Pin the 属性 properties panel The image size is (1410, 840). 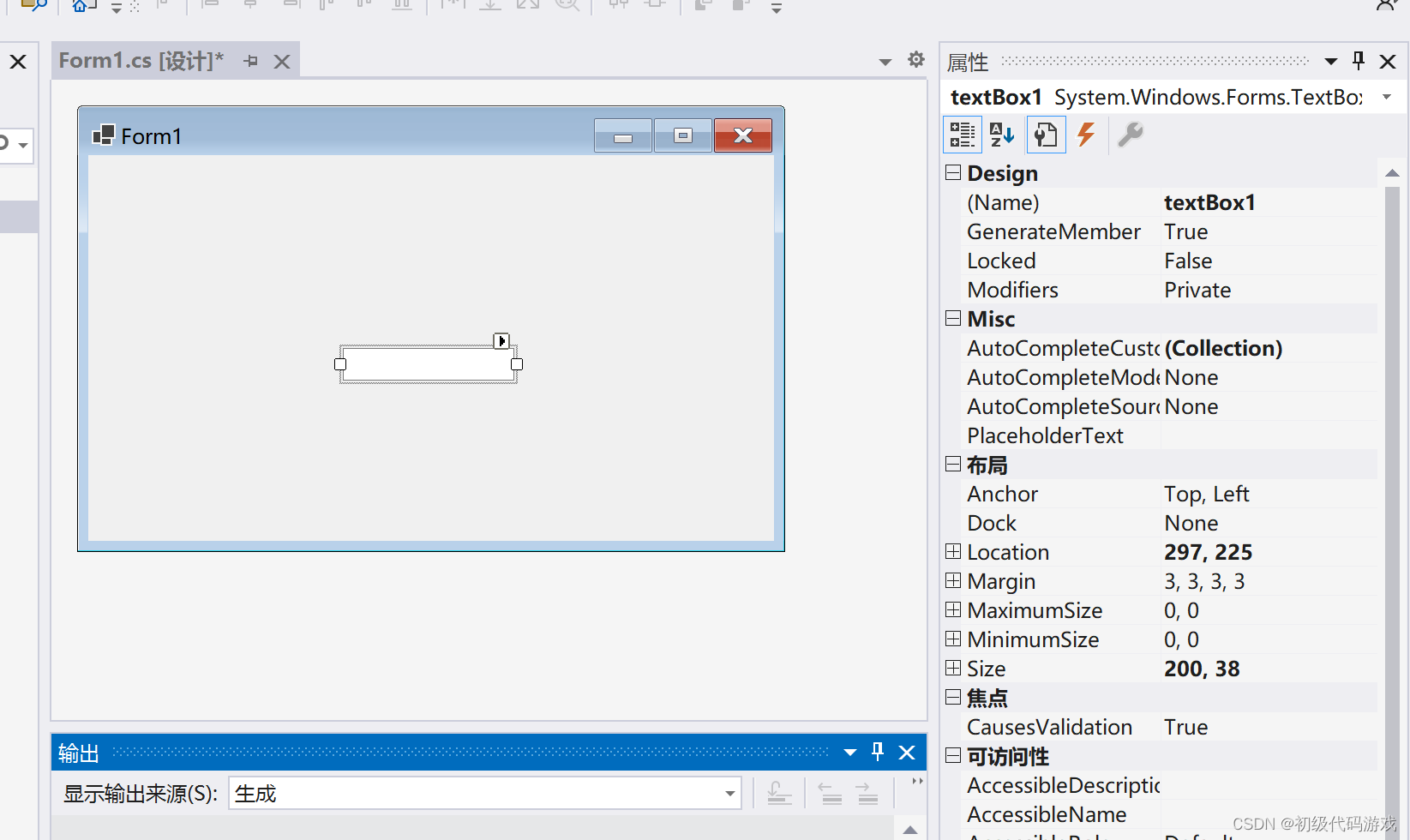pyautogui.click(x=1359, y=61)
